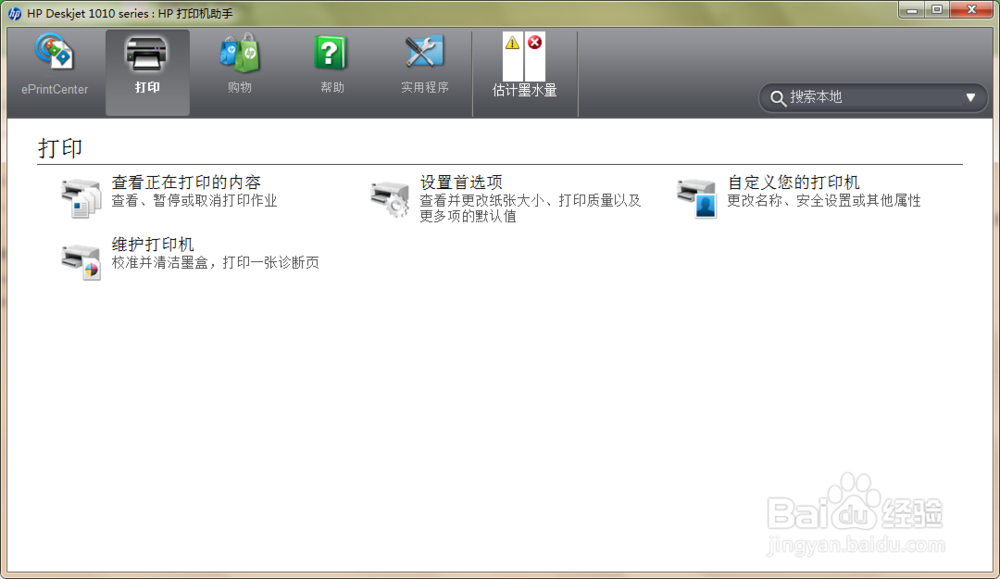Minimize the HP printer assistant window
1000x579 pixels.
tap(912, 10)
